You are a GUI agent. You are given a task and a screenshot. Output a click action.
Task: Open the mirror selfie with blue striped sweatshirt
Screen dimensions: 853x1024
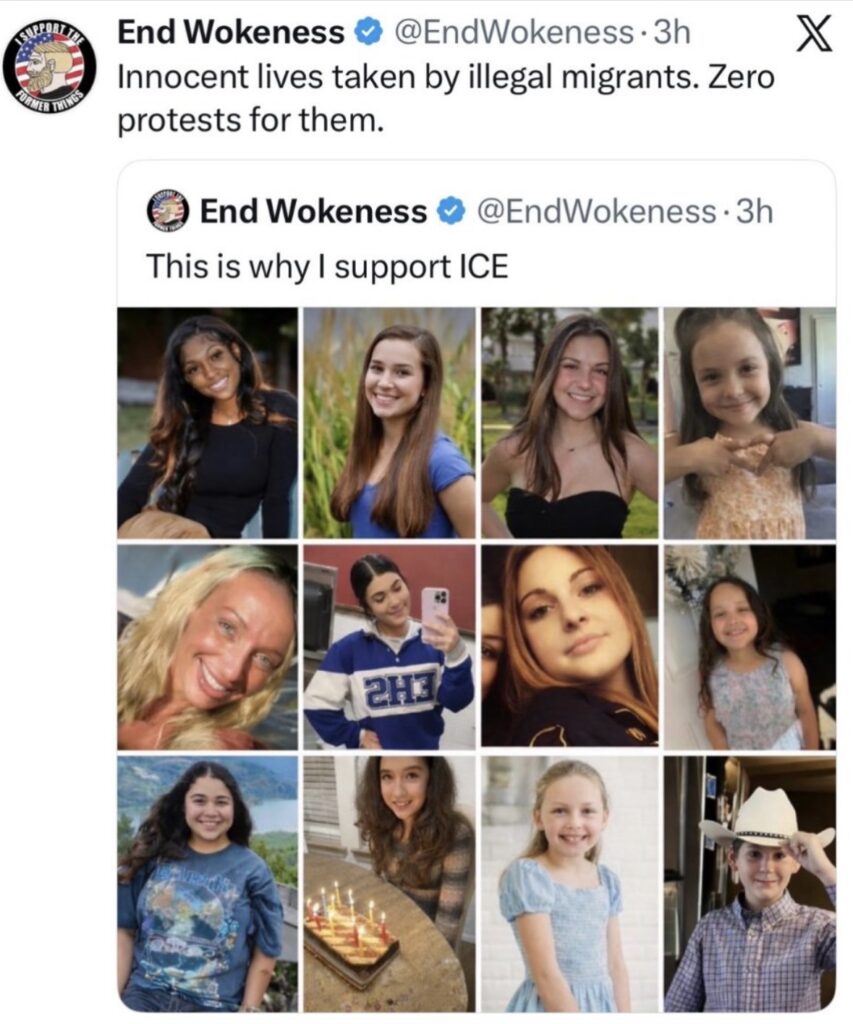[389, 646]
